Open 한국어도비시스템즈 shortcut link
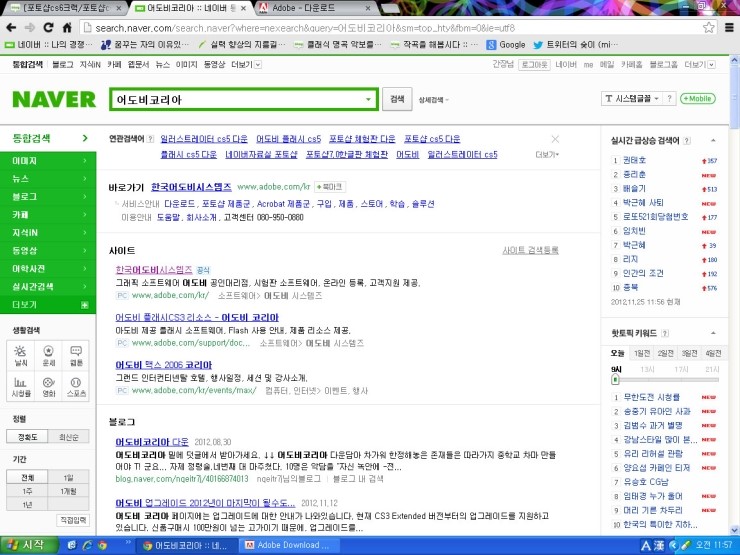 (191, 187)
